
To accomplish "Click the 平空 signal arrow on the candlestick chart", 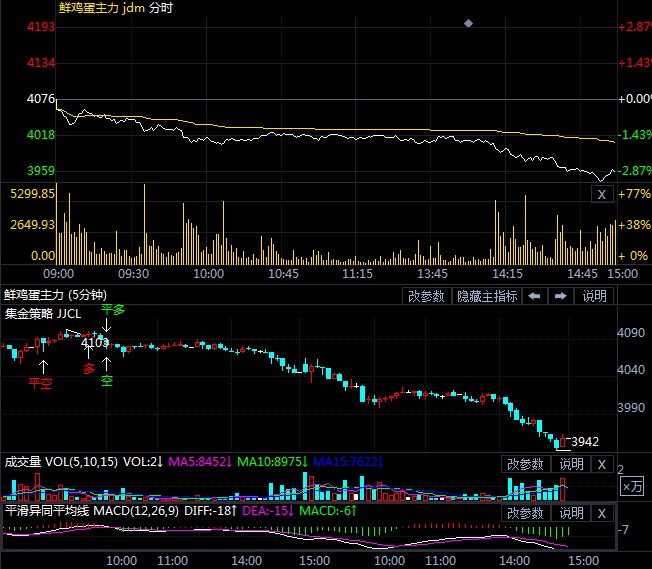I will [x=41, y=369].
